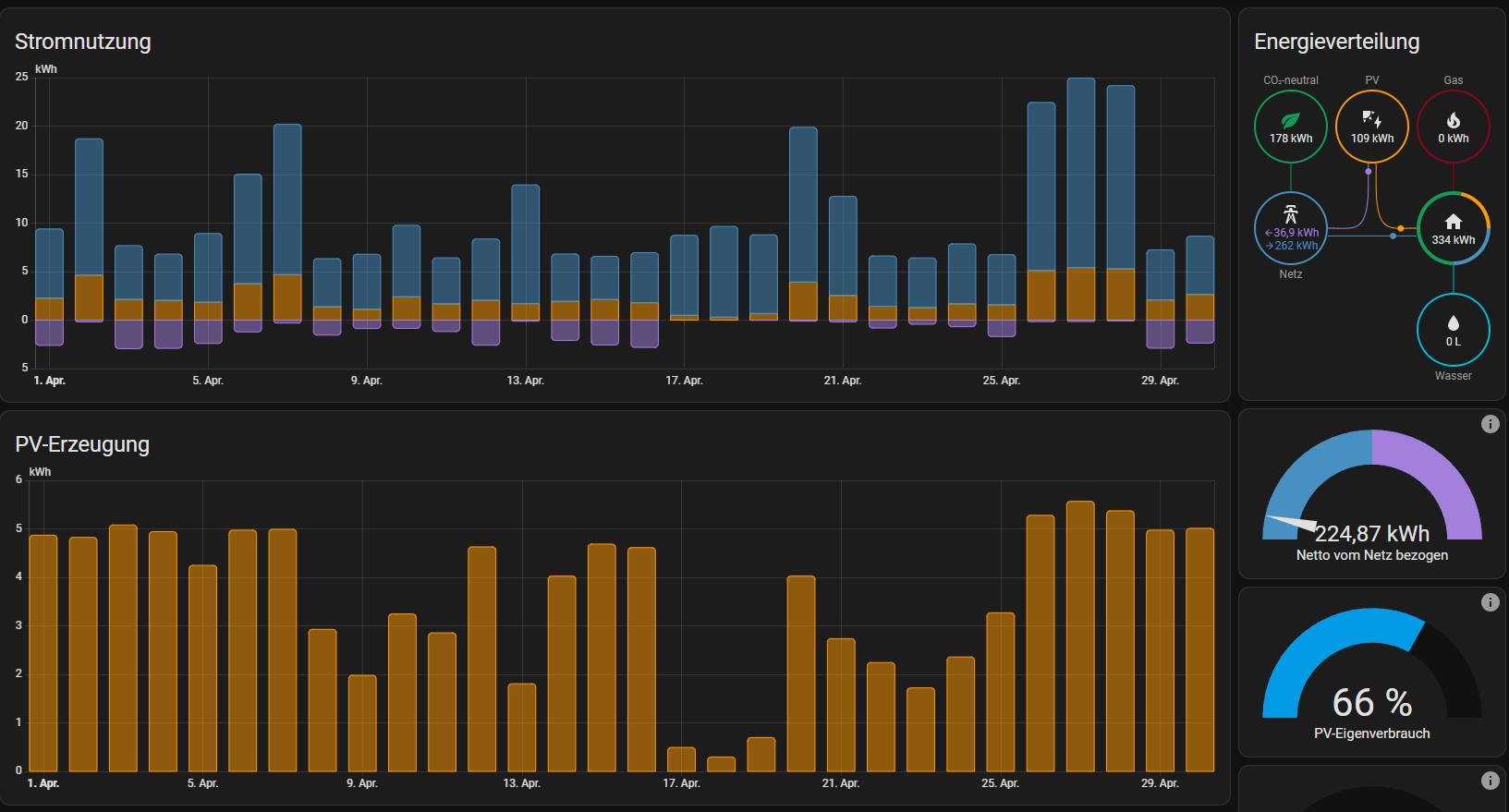Click the transmission tower Netz icon
The width and height of the screenshot is (1509, 812).
click(x=1291, y=214)
